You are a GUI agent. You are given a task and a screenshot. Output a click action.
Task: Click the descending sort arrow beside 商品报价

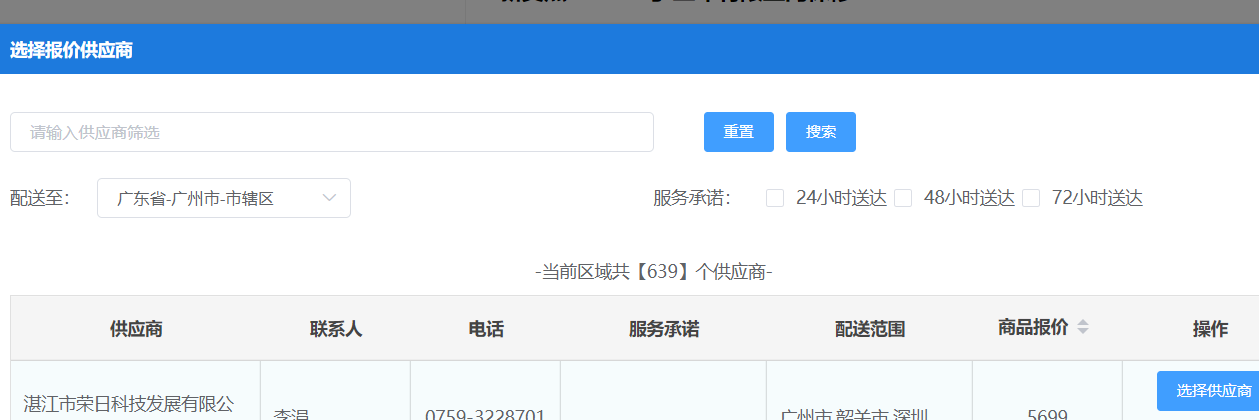tap(1083, 332)
